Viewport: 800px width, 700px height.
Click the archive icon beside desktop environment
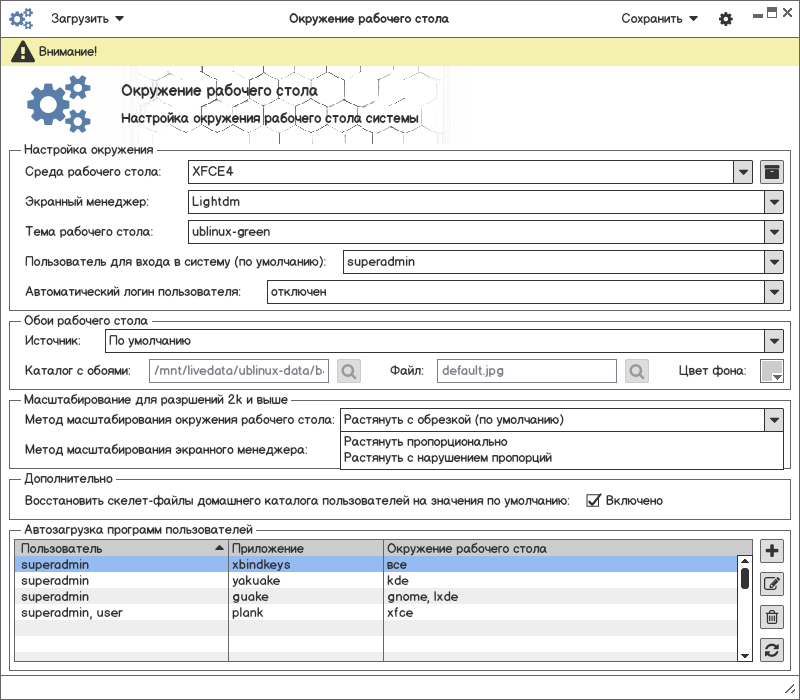(771, 172)
